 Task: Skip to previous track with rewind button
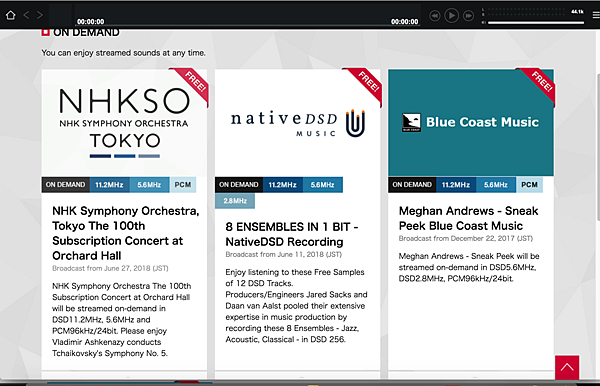(x=435, y=16)
